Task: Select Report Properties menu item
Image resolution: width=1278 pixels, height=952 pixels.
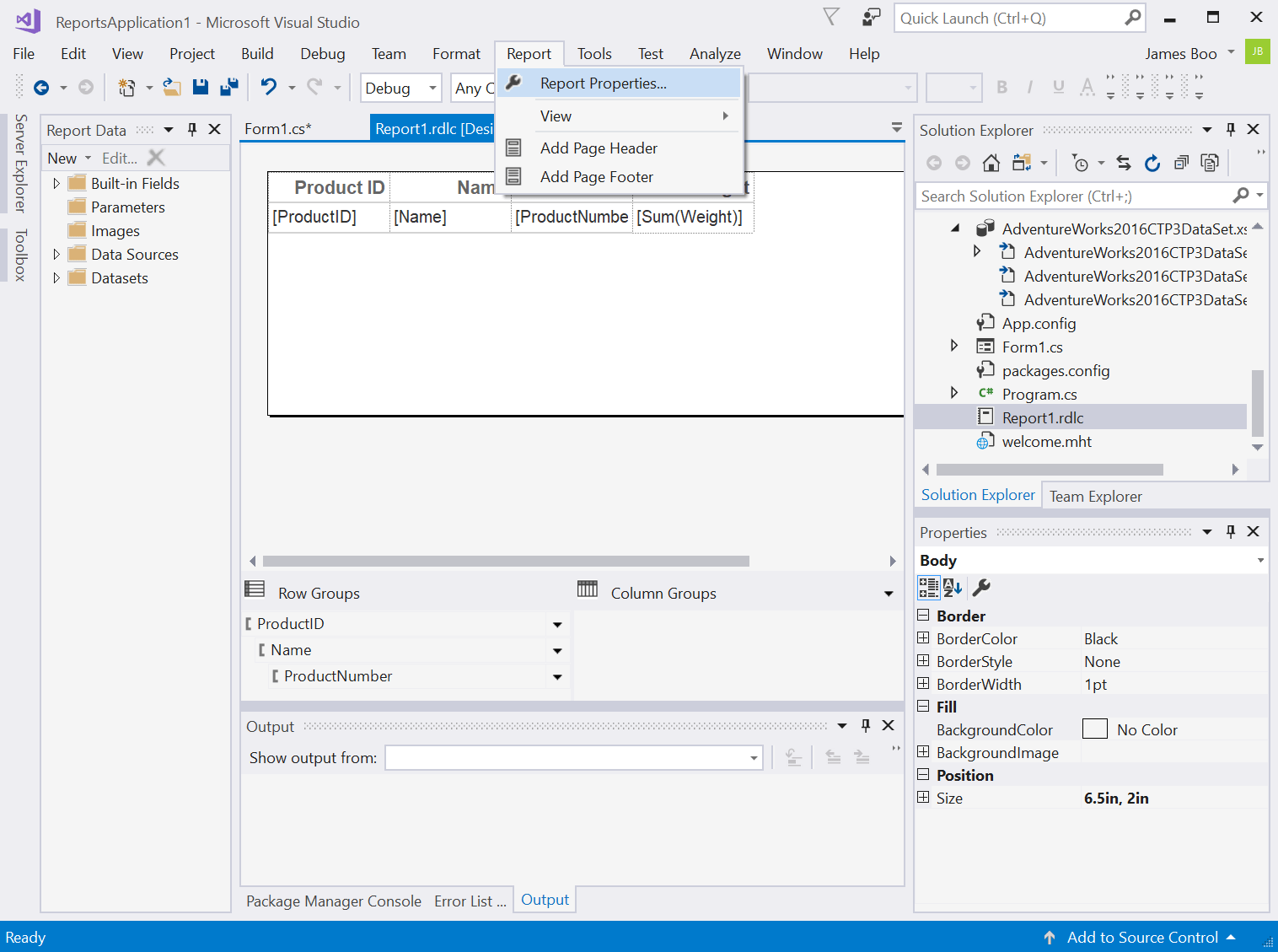Action: coord(619,83)
